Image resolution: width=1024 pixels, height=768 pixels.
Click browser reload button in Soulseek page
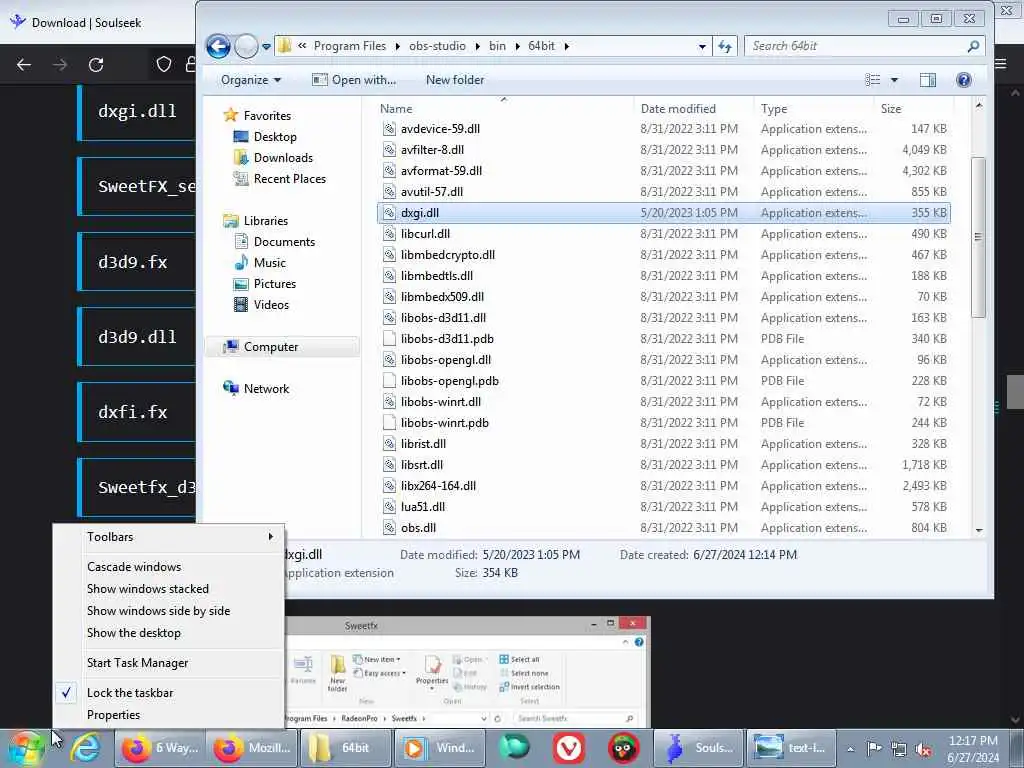click(96, 65)
